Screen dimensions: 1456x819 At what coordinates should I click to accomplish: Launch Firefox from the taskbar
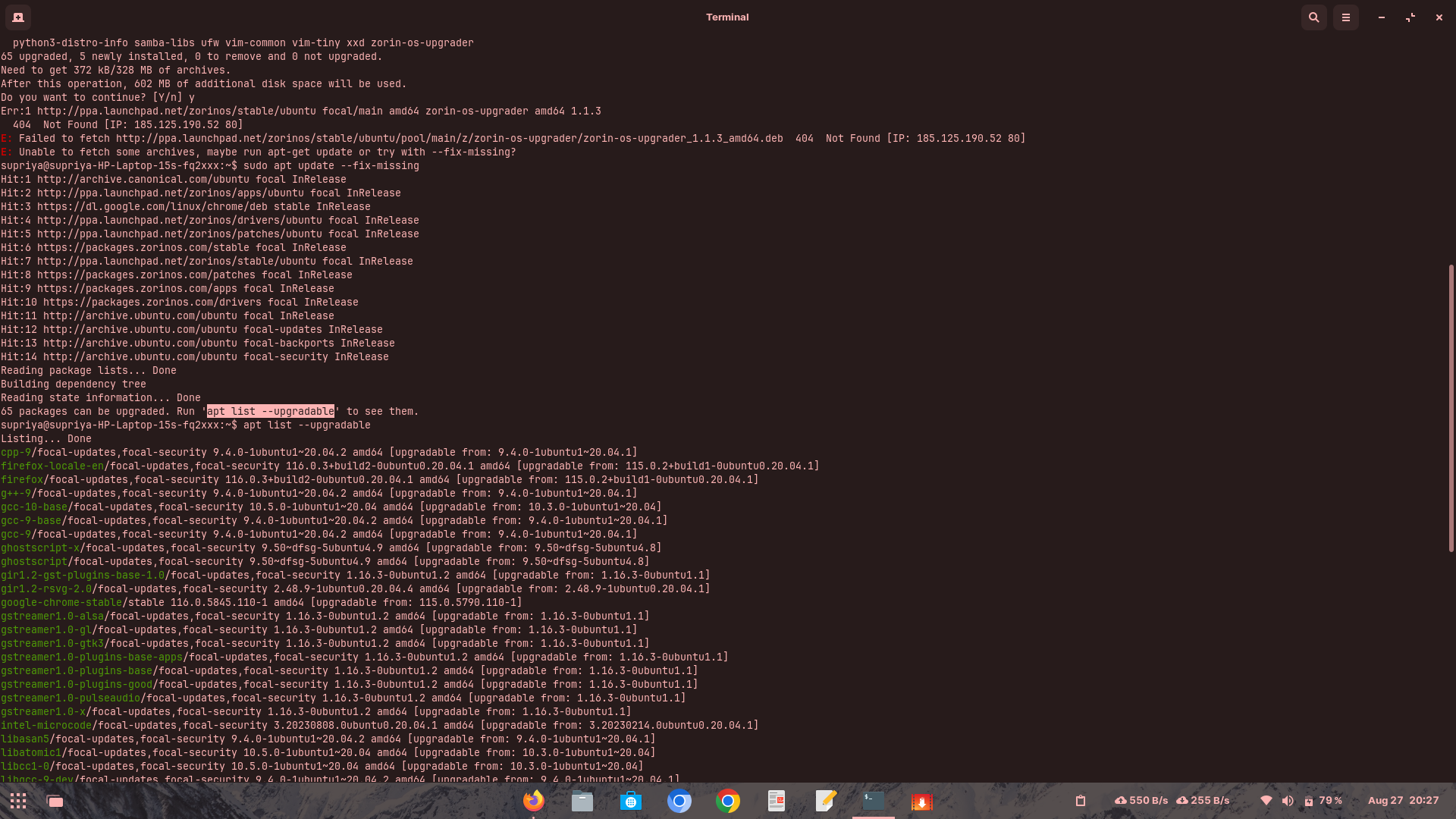[534, 801]
